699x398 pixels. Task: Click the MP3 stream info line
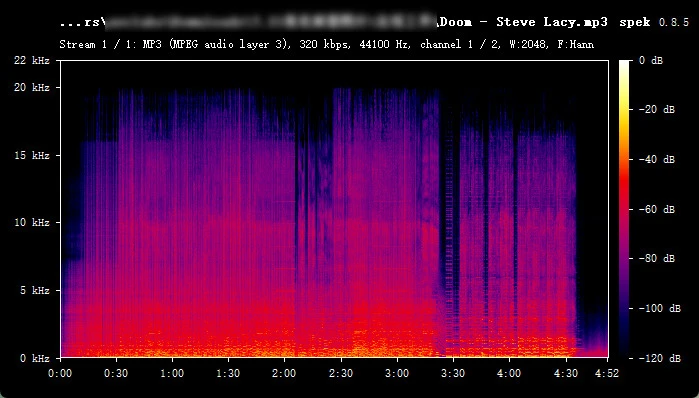(326, 44)
